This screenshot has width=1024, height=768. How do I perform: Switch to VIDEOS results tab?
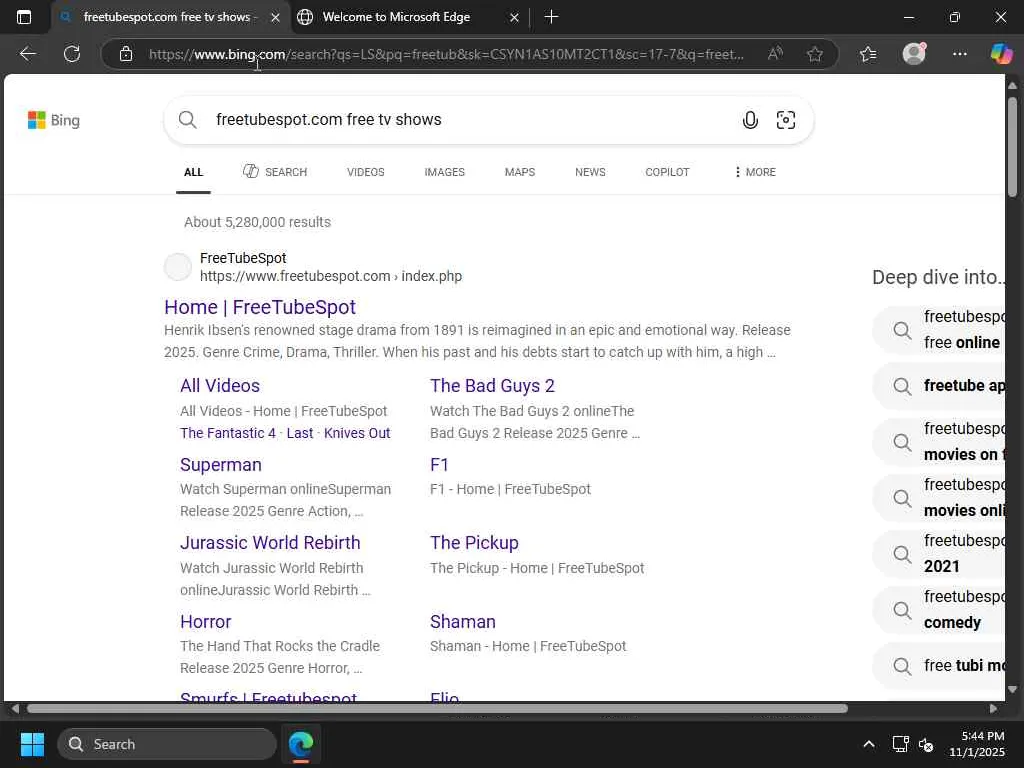click(366, 172)
